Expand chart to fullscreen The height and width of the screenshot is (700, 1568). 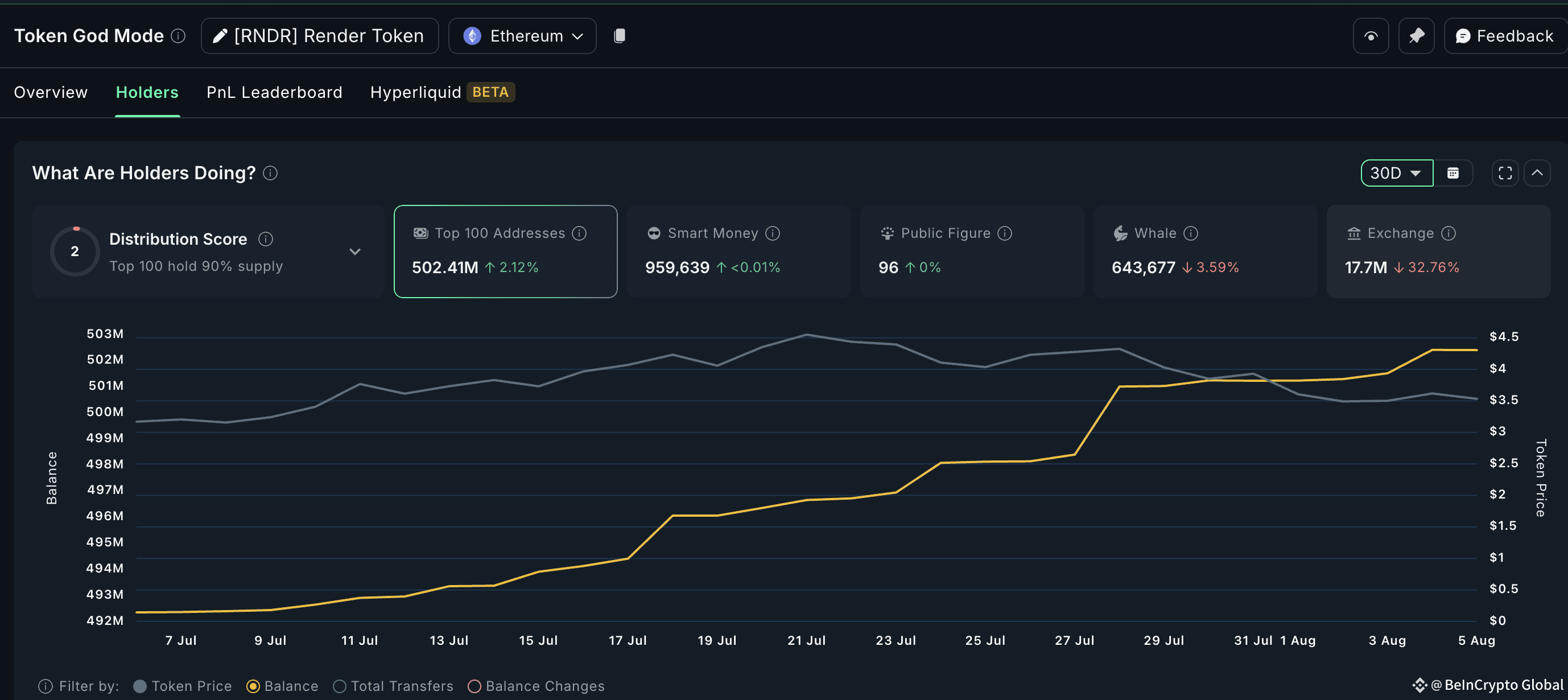[x=1505, y=174]
